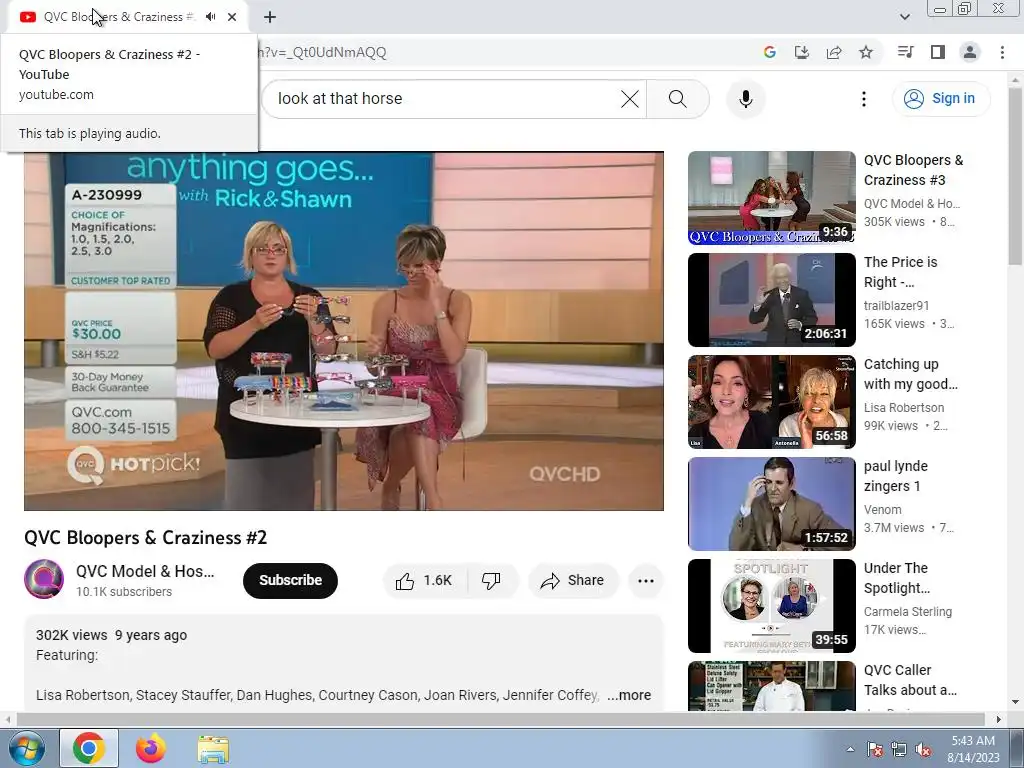The width and height of the screenshot is (1024, 768).
Task: Click the magnifier search button
Action: coord(678,99)
